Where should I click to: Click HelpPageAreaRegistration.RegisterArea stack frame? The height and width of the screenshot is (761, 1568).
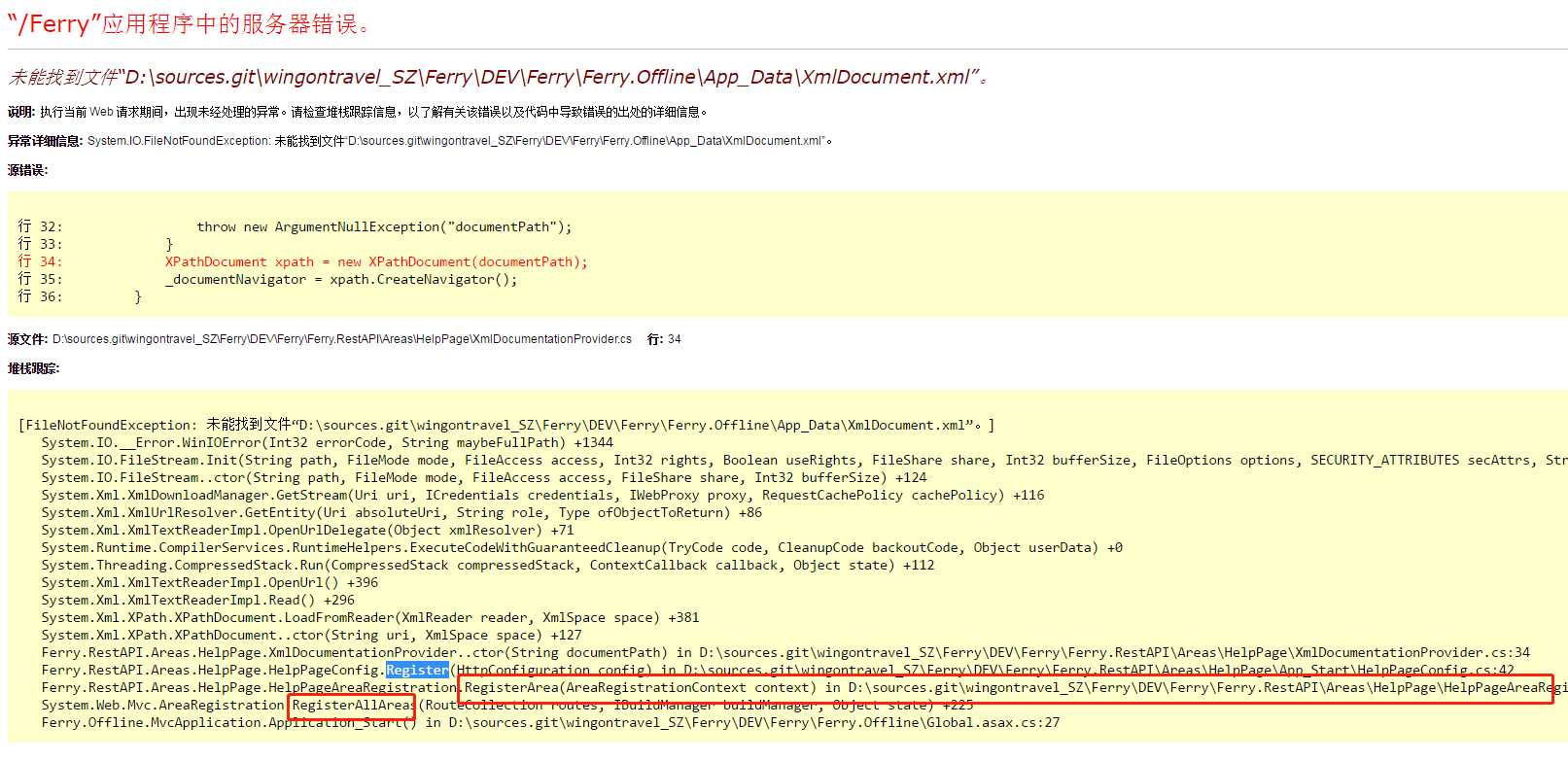804,687
